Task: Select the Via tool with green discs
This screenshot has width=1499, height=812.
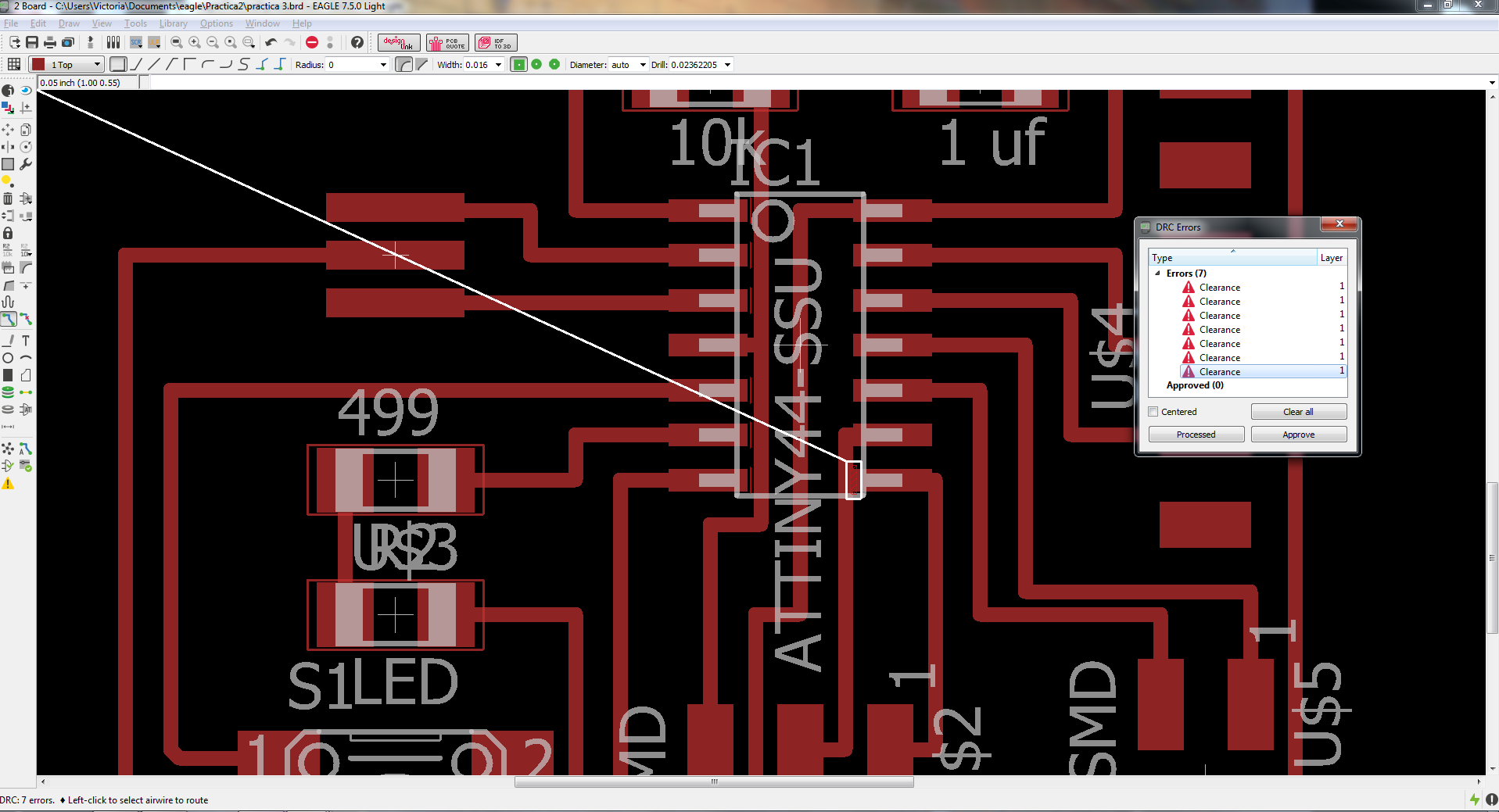Action: point(8,392)
